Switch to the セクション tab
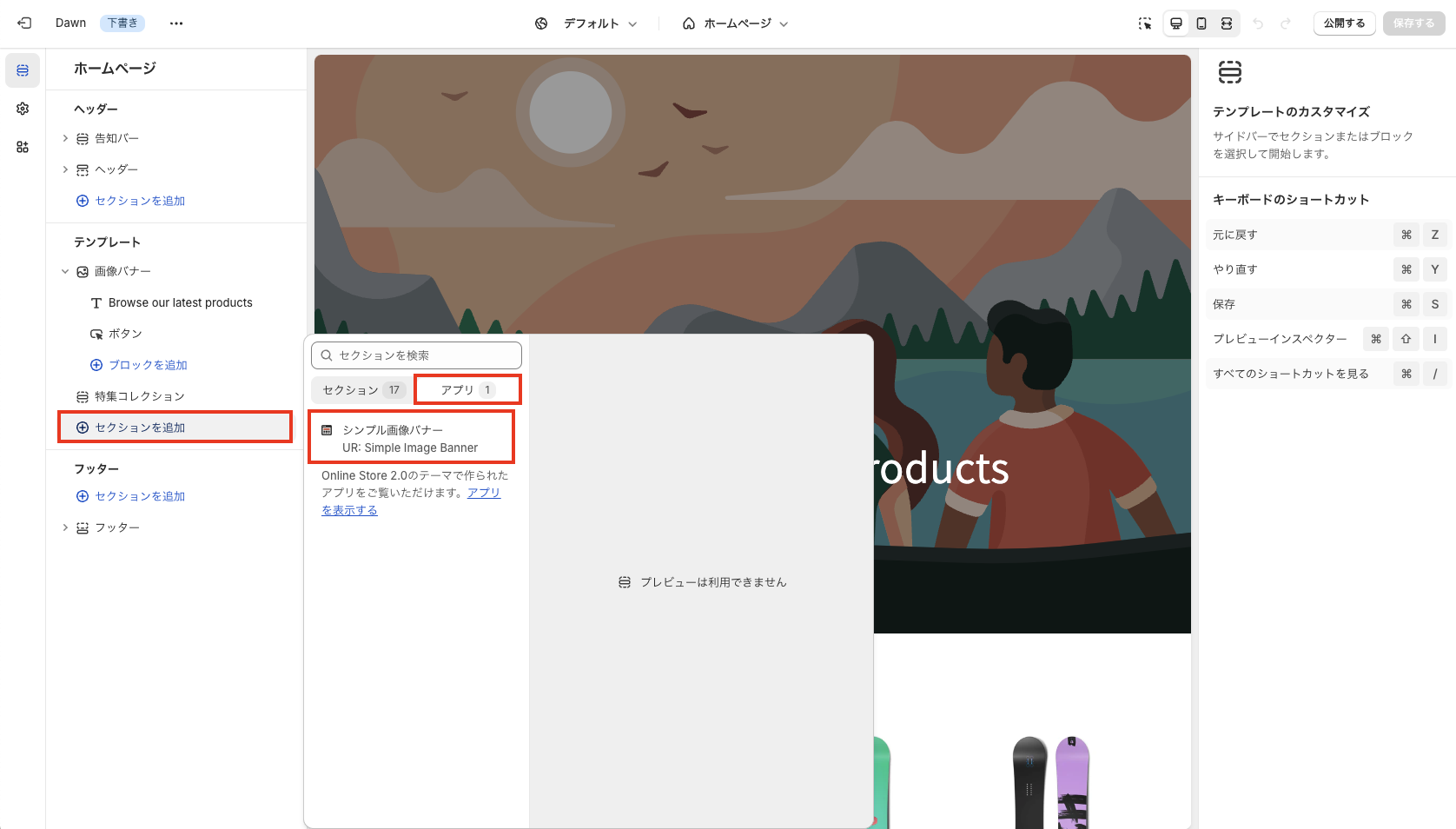The image size is (1456, 829). (x=360, y=389)
